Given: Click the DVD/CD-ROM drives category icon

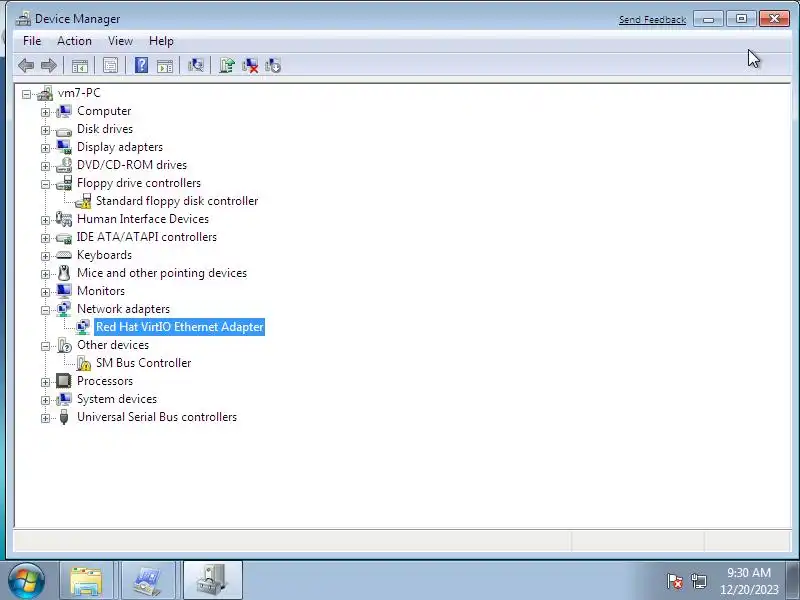Looking at the screenshot, I should pyautogui.click(x=64, y=165).
